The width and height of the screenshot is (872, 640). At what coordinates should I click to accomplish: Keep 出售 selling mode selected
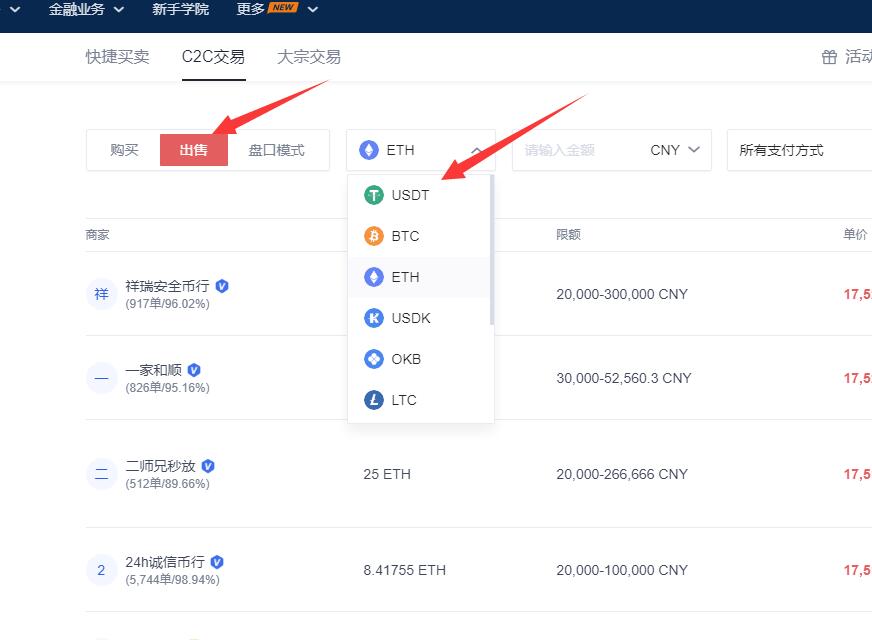click(193, 150)
